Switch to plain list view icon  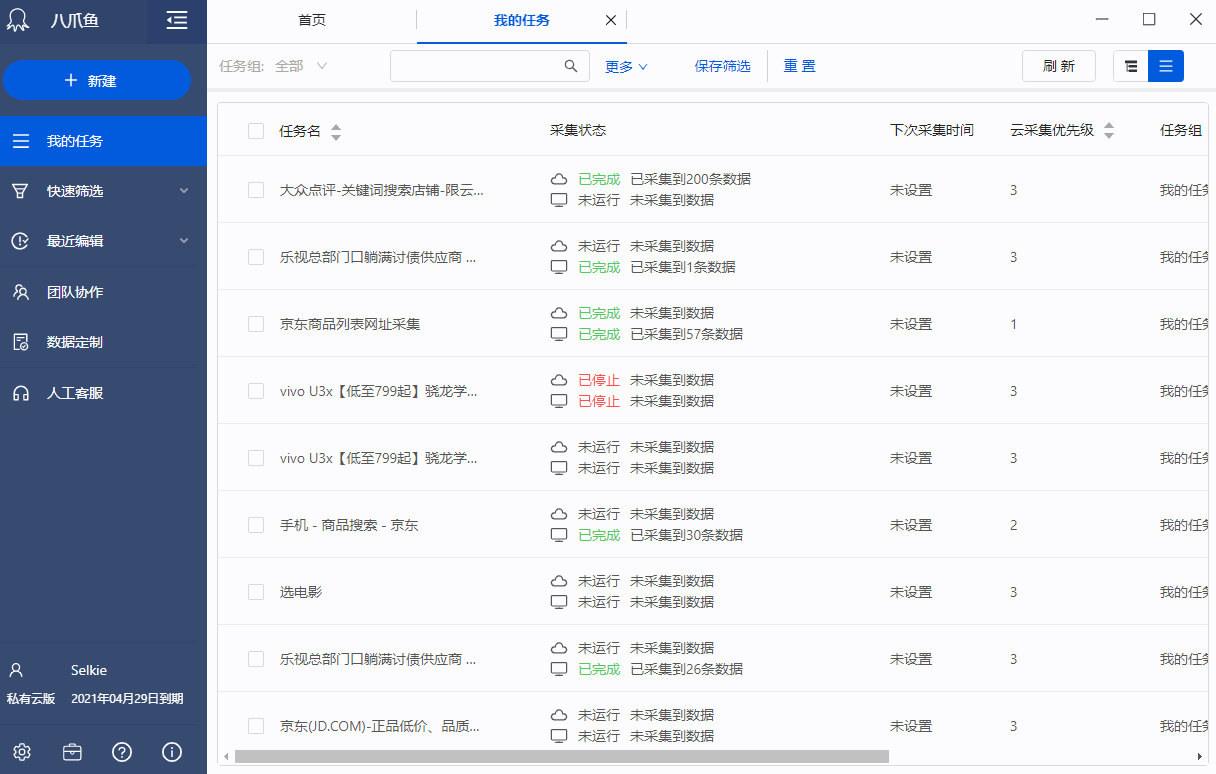pos(1166,66)
